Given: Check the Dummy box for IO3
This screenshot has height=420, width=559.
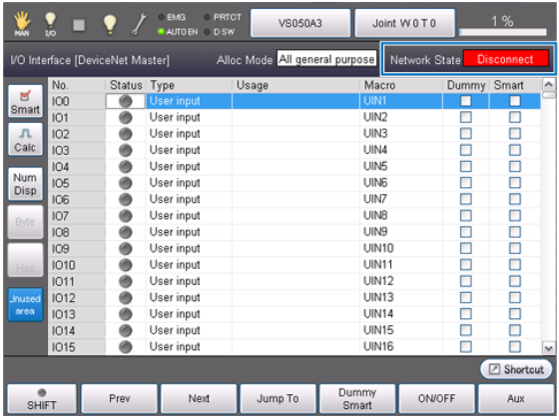Looking at the screenshot, I should (x=466, y=150).
